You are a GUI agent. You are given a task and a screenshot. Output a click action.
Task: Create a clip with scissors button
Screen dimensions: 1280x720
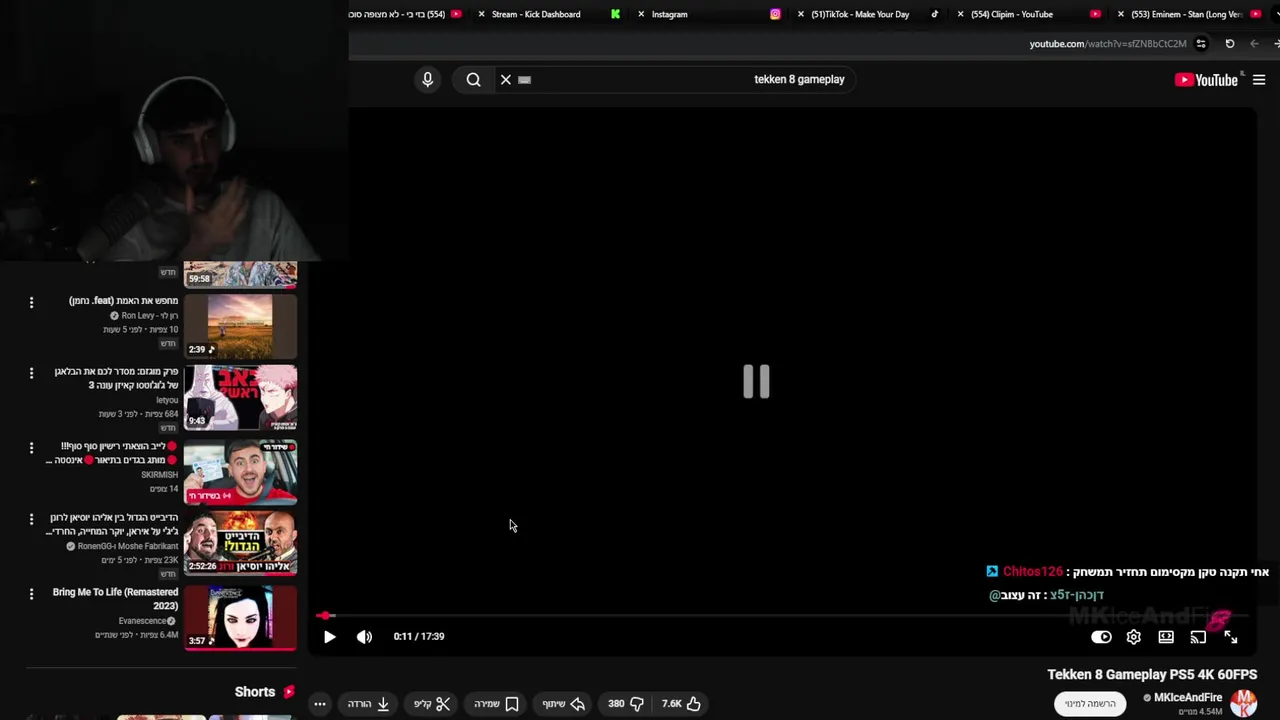click(433, 704)
